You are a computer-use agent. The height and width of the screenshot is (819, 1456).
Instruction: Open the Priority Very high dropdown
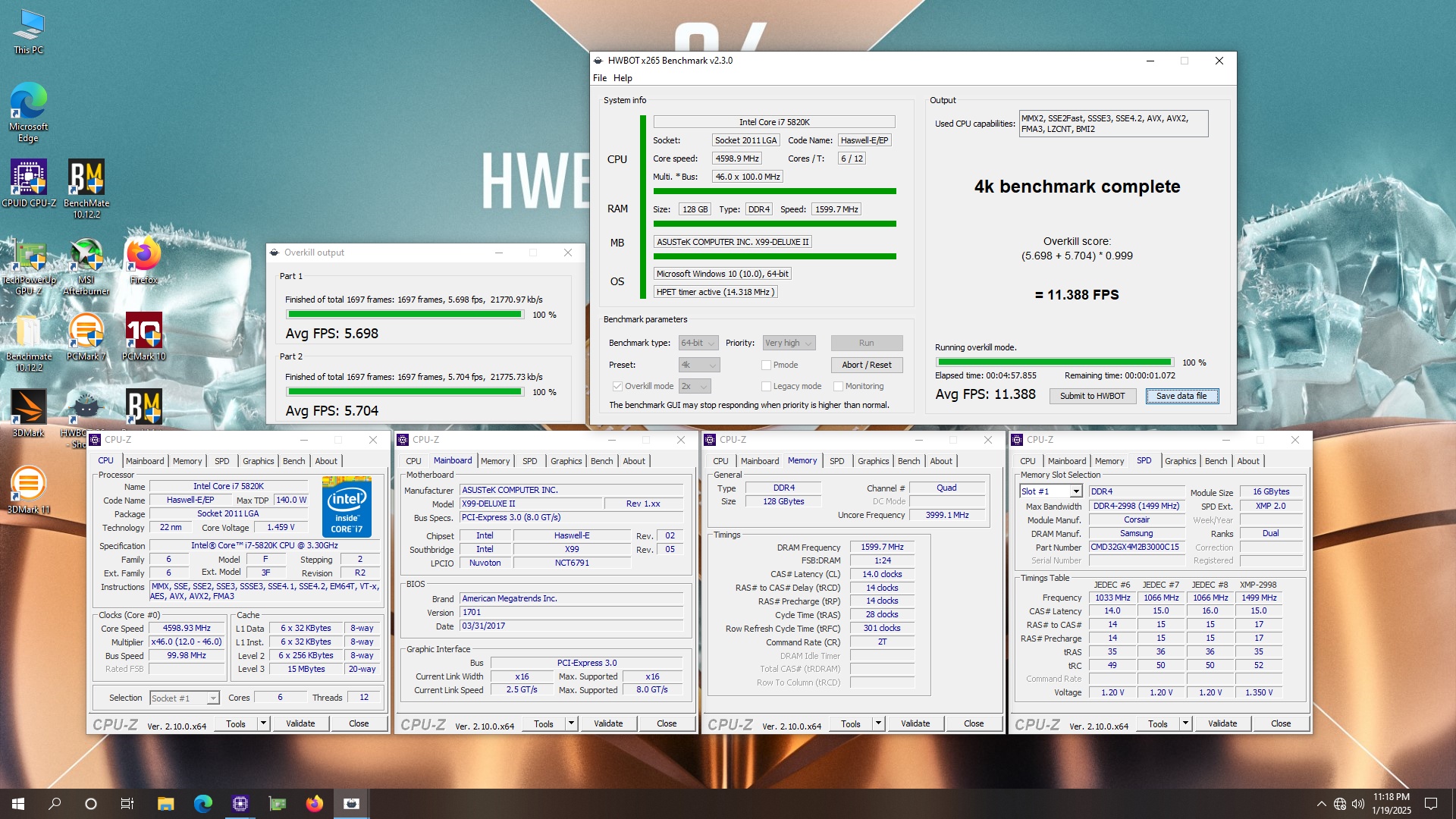tap(789, 343)
